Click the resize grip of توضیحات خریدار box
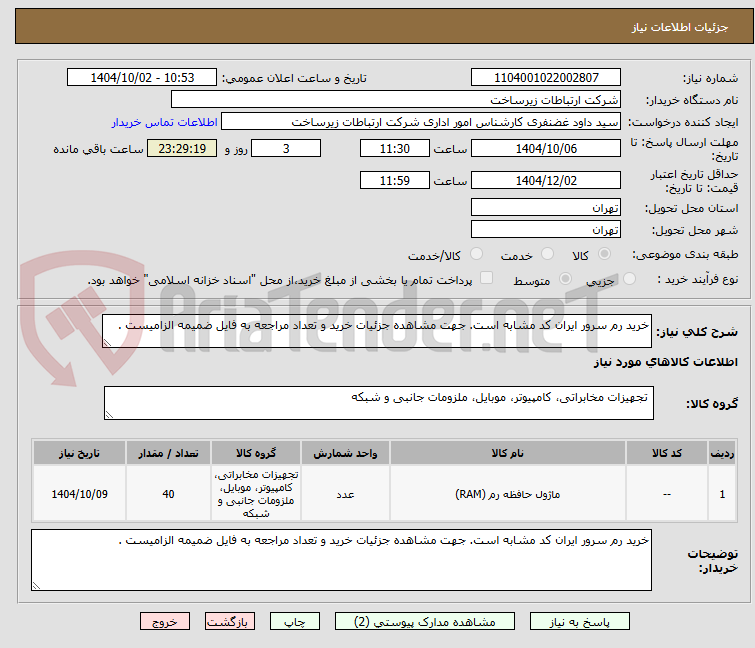 pyautogui.click(x=37, y=585)
